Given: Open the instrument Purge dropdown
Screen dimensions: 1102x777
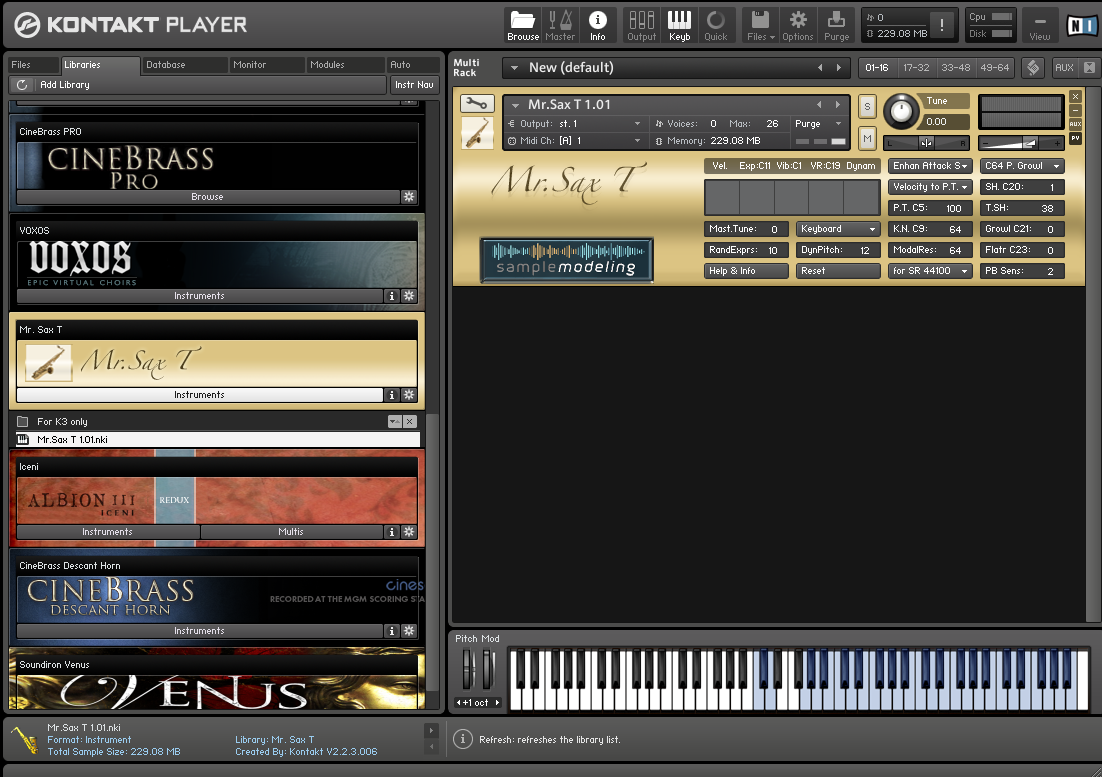Looking at the screenshot, I should point(819,124).
